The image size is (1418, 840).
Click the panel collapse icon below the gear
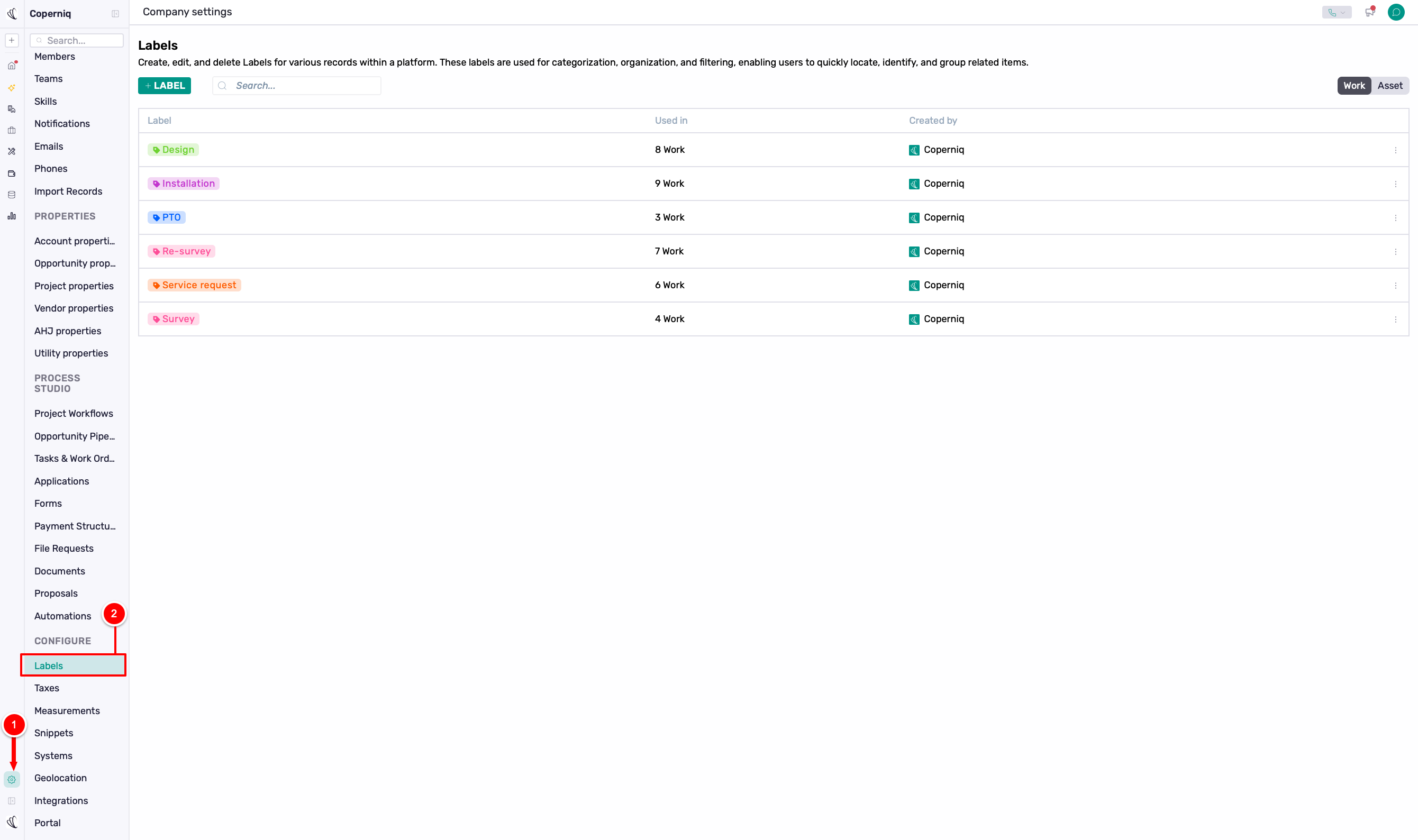(11, 801)
